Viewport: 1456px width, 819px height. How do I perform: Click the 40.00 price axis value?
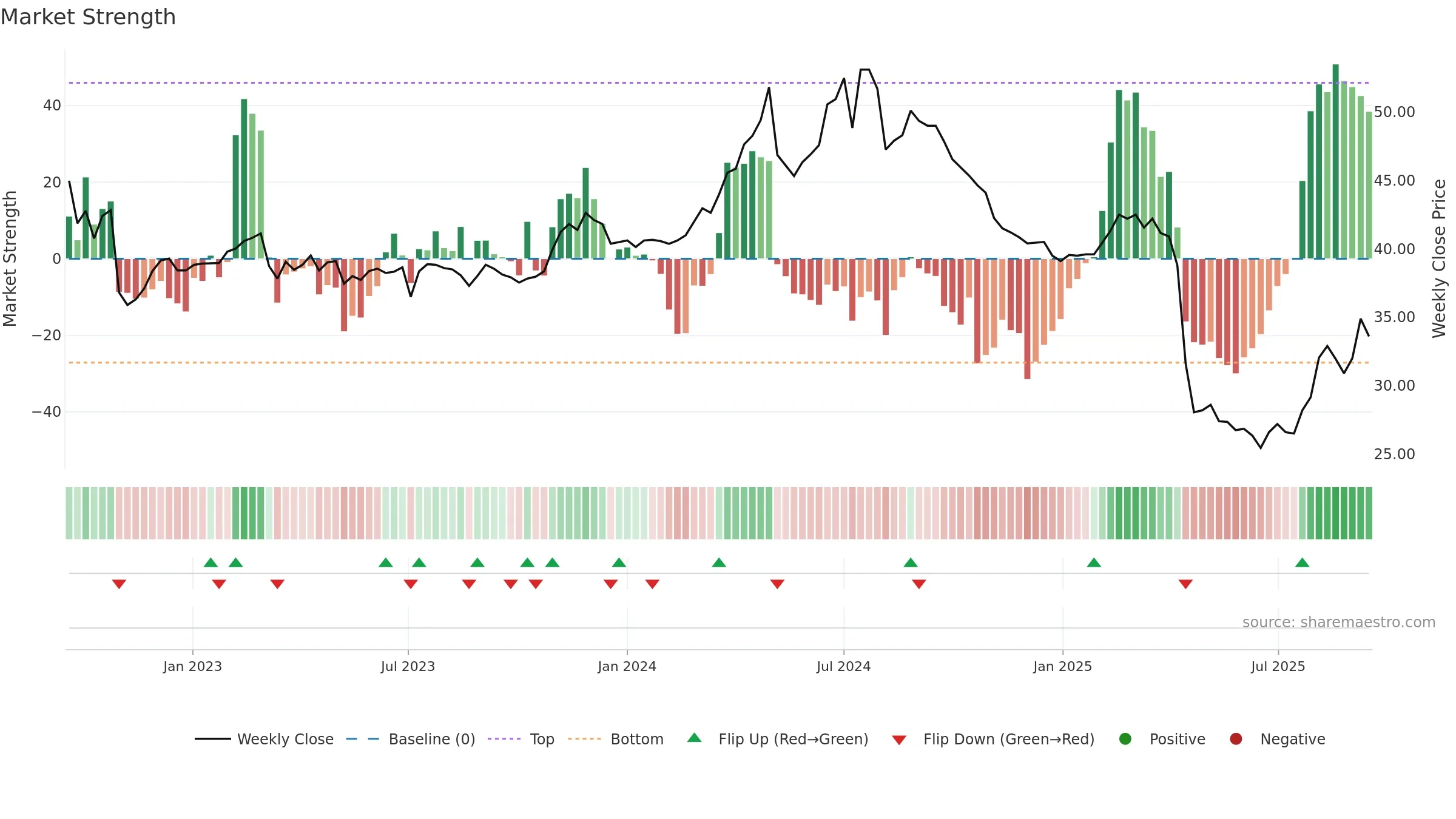pyautogui.click(x=1394, y=249)
